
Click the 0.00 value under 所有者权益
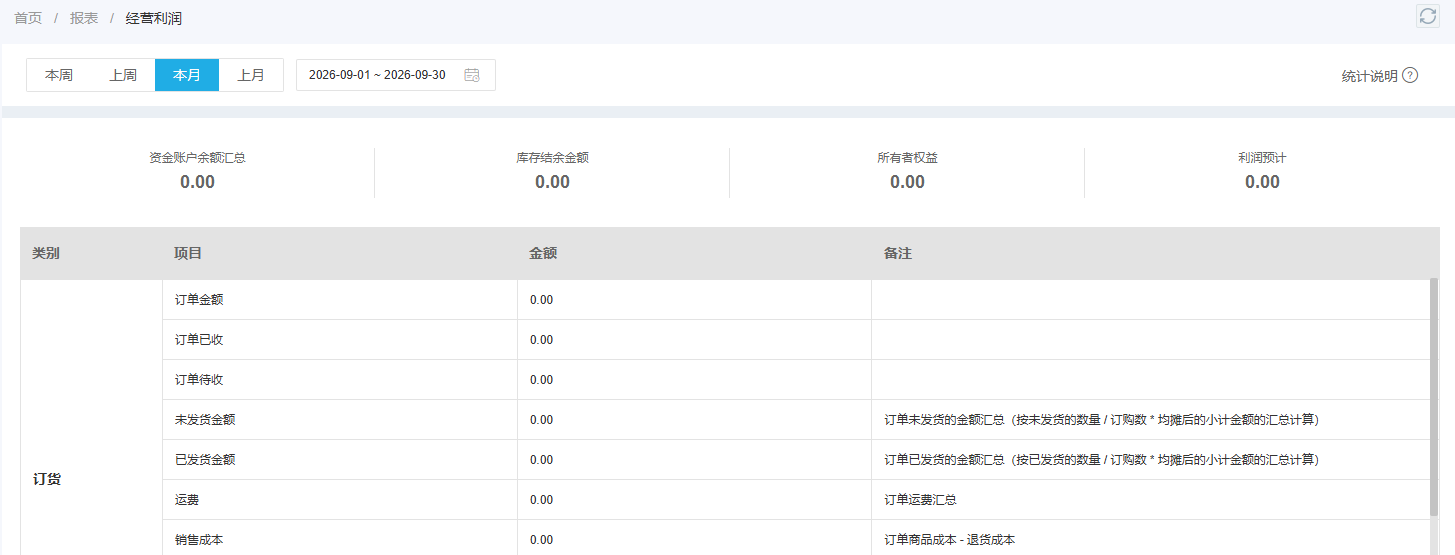pos(907,182)
